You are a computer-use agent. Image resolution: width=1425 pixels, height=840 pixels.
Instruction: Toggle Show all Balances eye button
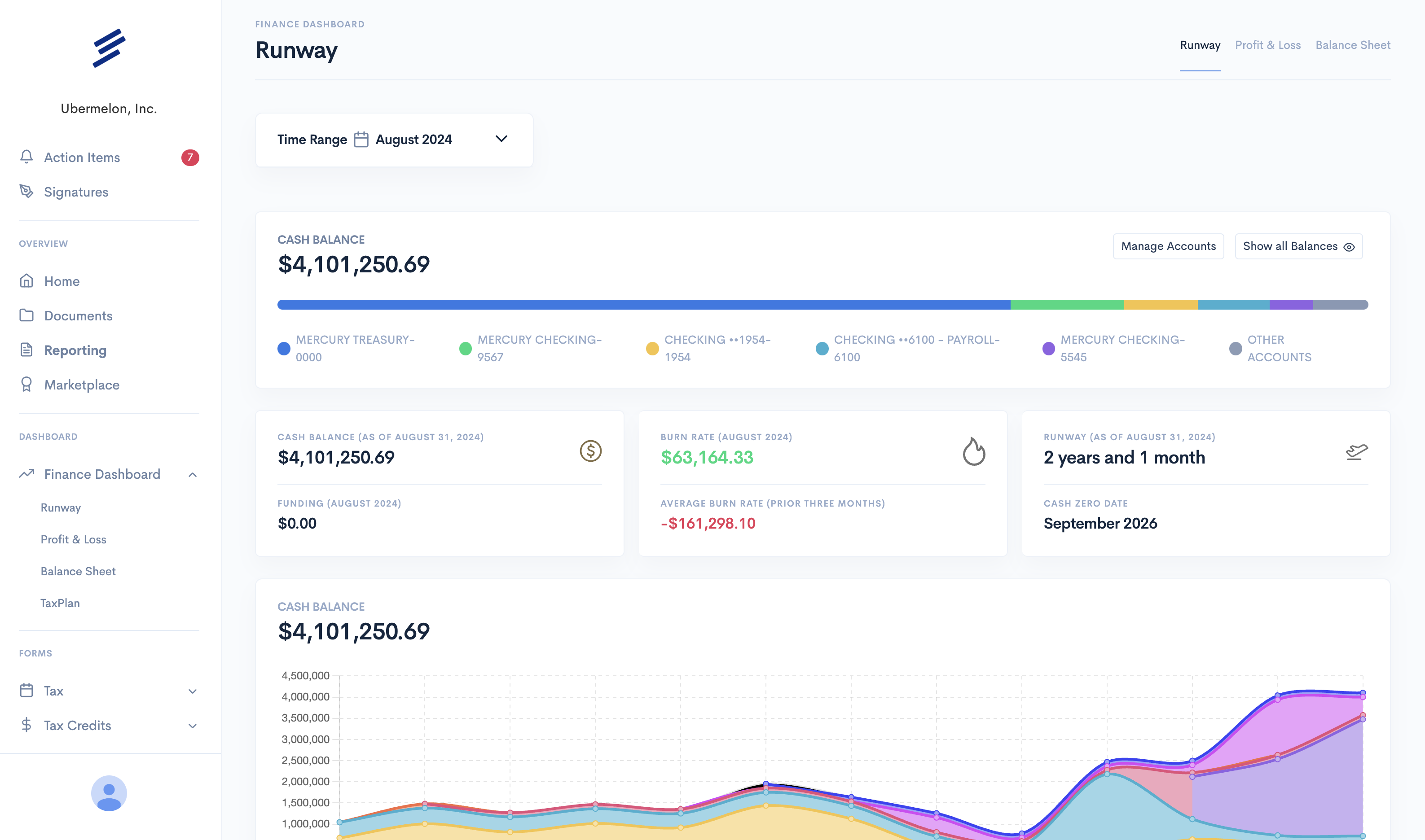point(1298,246)
